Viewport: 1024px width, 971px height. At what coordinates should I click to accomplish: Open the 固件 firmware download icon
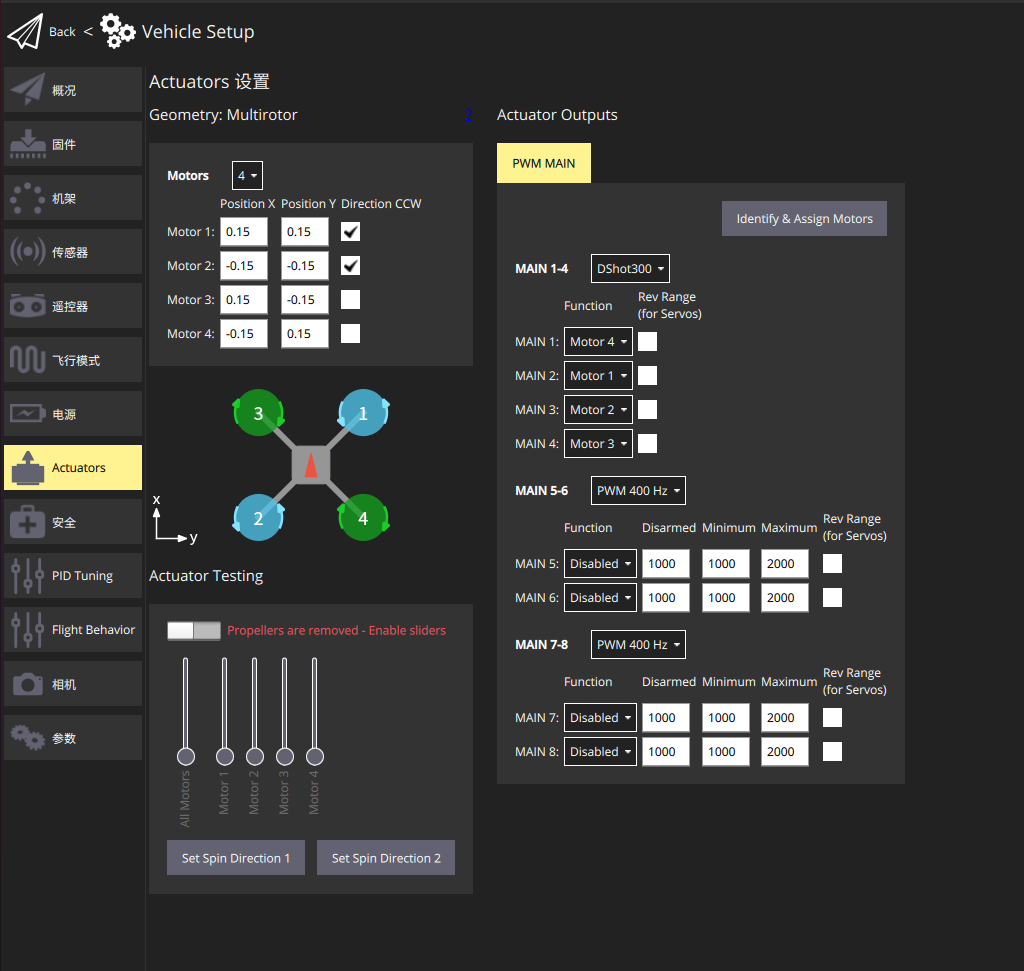pos(28,144)
